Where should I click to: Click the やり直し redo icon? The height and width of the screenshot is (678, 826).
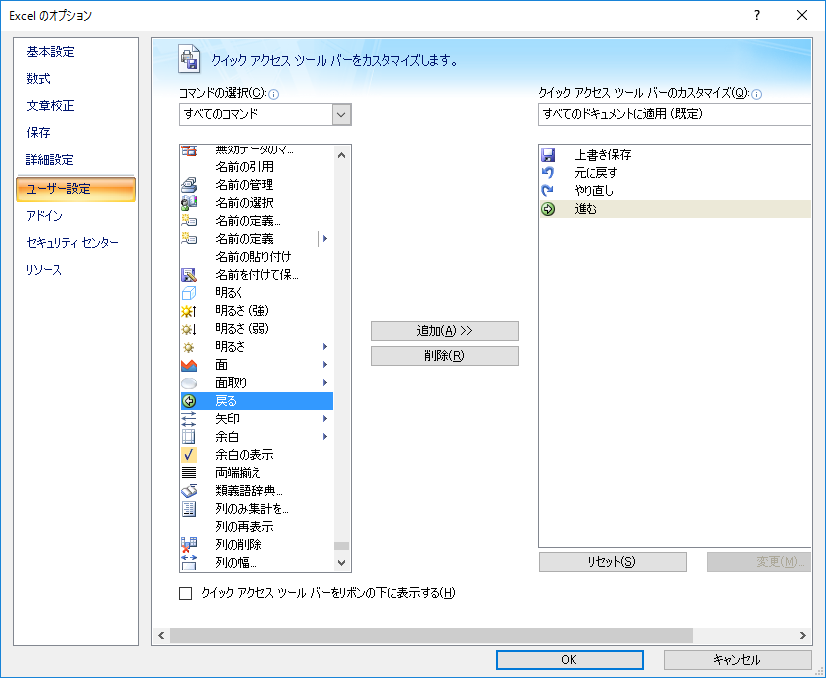pyautogui.click(x=548, y=191)
